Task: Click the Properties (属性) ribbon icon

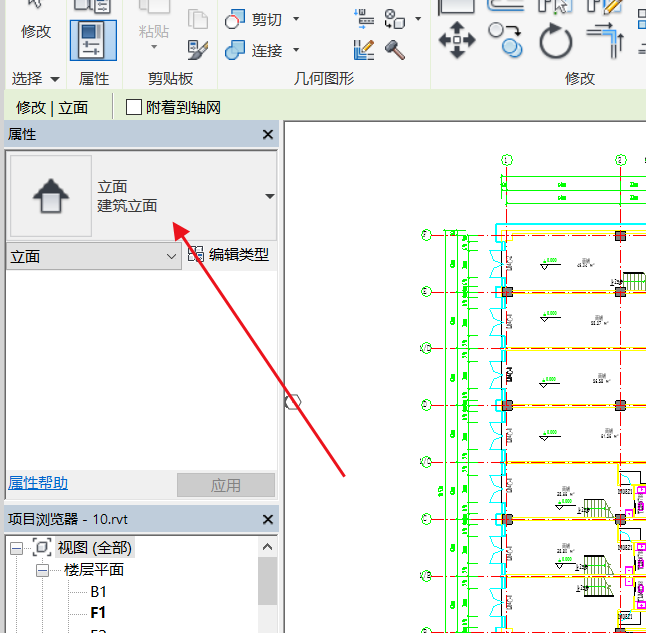Action: 93,41
